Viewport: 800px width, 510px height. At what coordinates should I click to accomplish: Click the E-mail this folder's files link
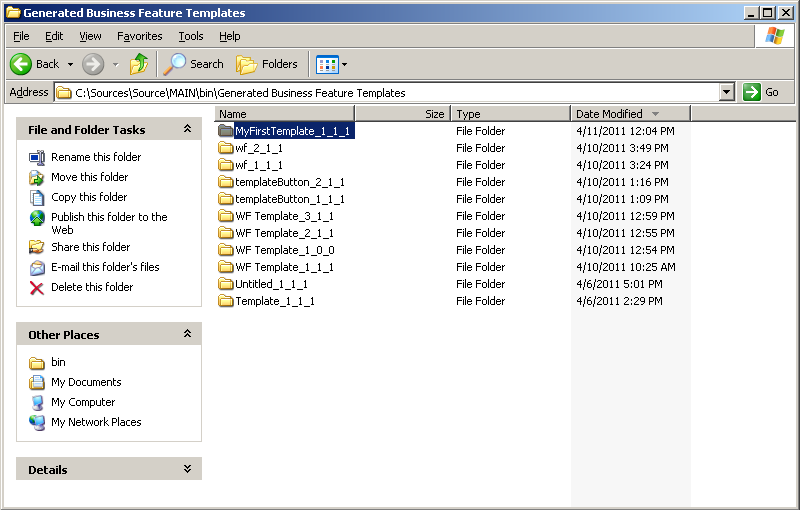[105, 267]
